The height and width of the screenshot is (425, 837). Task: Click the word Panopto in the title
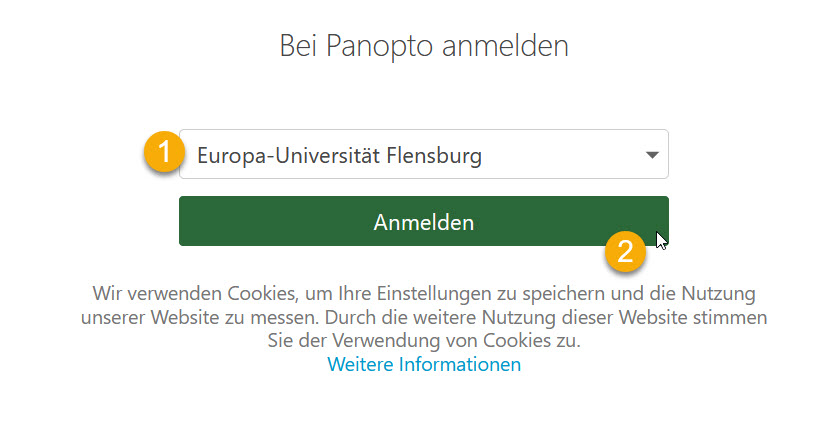coord(375,46)
